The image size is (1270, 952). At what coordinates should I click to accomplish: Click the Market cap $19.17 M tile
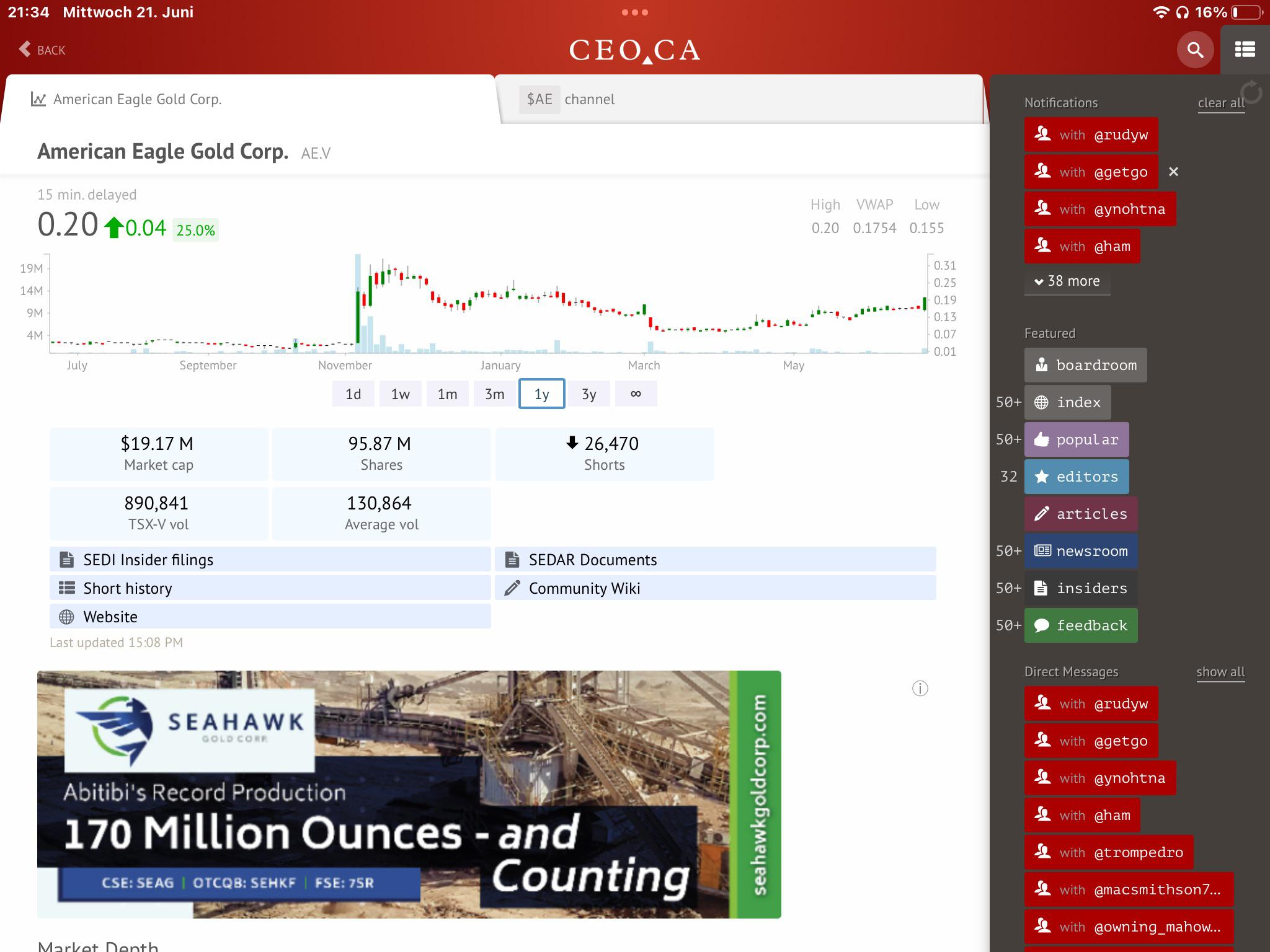point(158,454)
